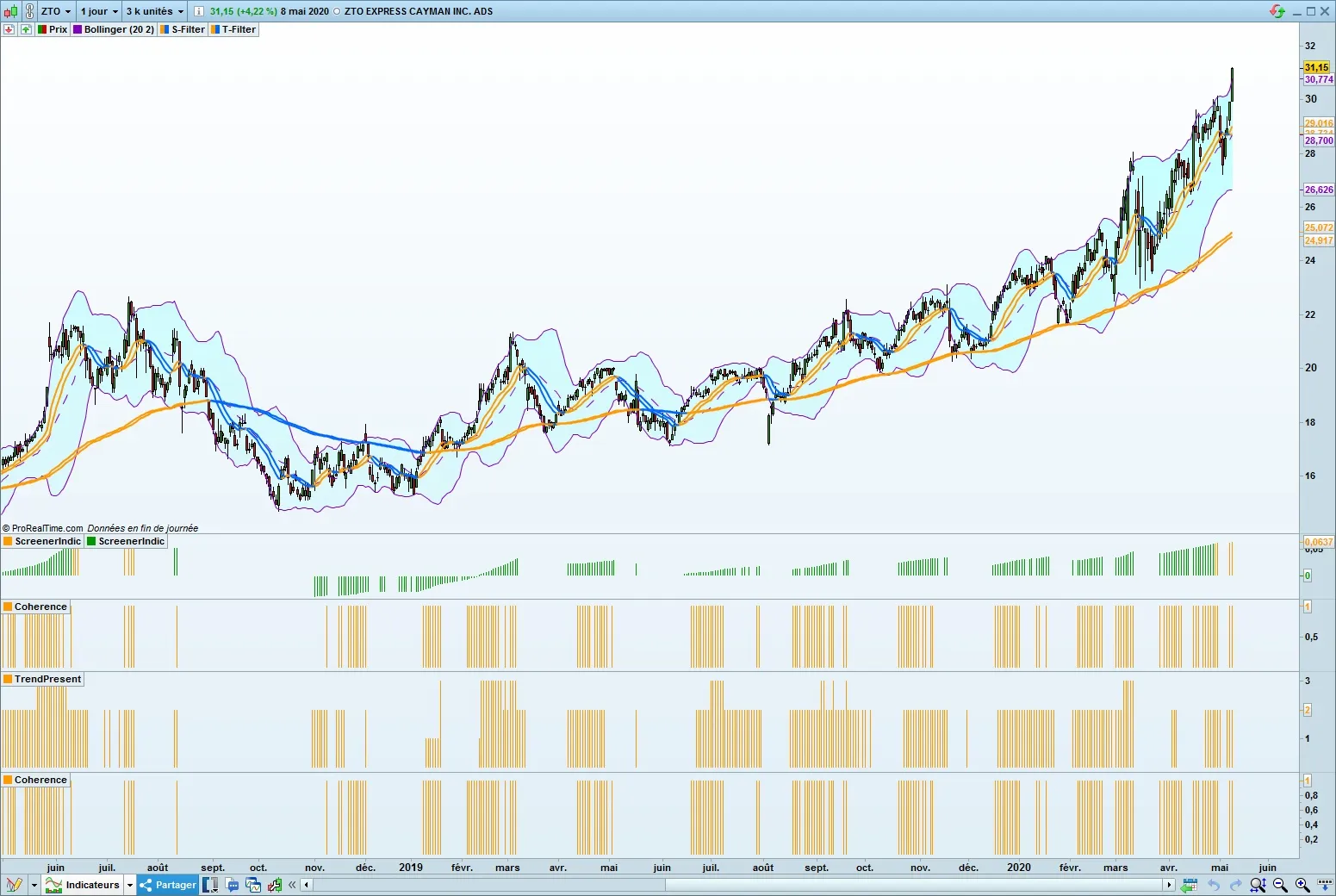Expand the '3 k unités' dropdown

click(x=155, y=11)
